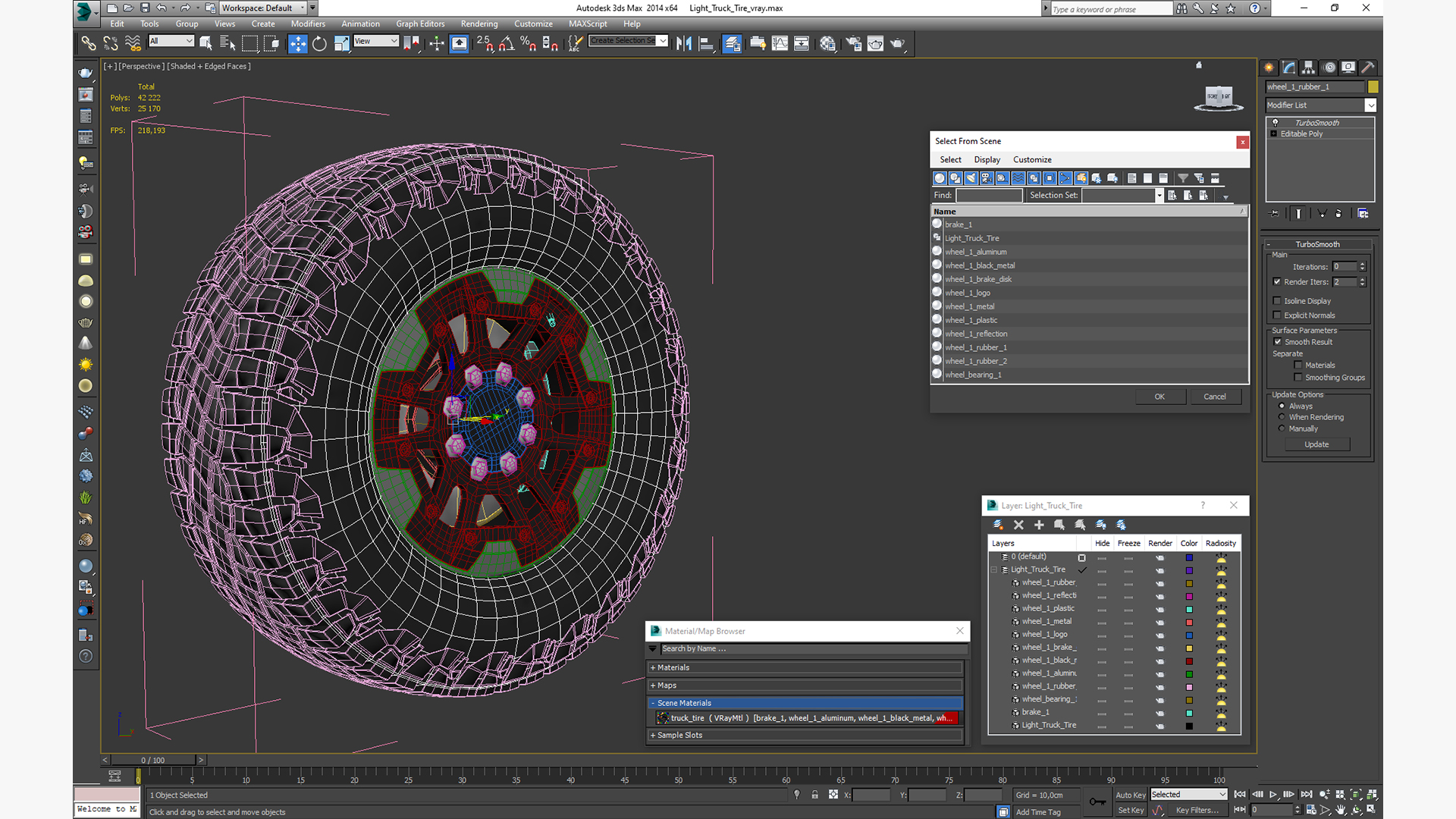Toggle Render Iters checkbox in TurboSmooth
This screenshot has width=1456, height=819.
coord(1277,281)
